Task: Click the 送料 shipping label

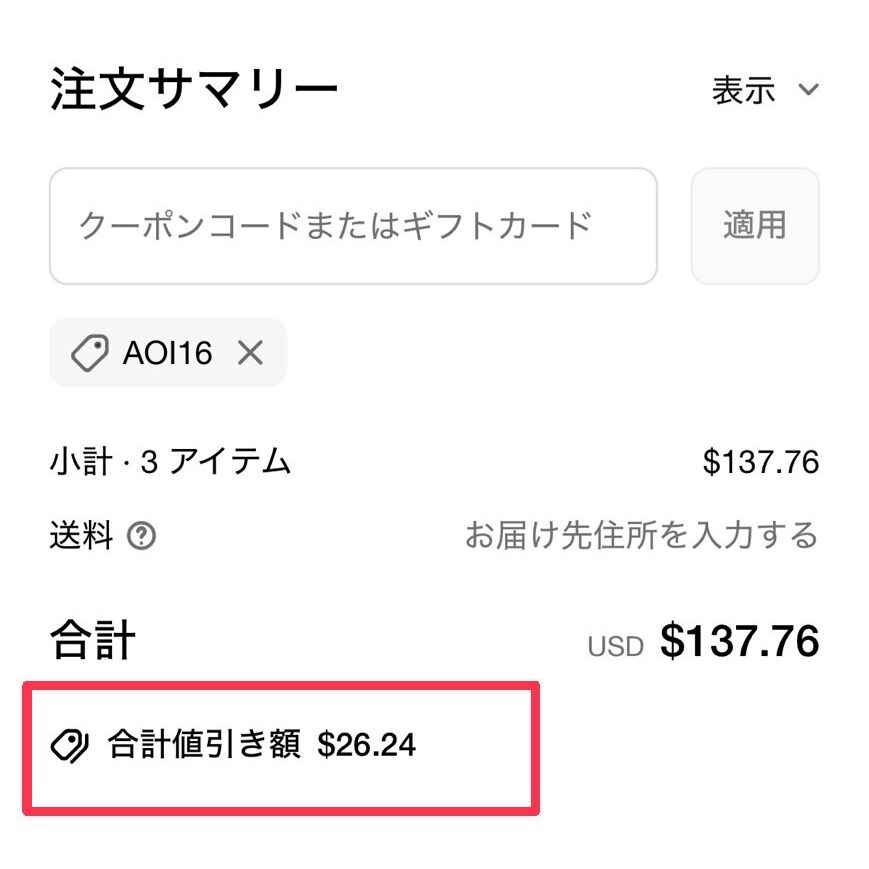Action: coord(81,535)
